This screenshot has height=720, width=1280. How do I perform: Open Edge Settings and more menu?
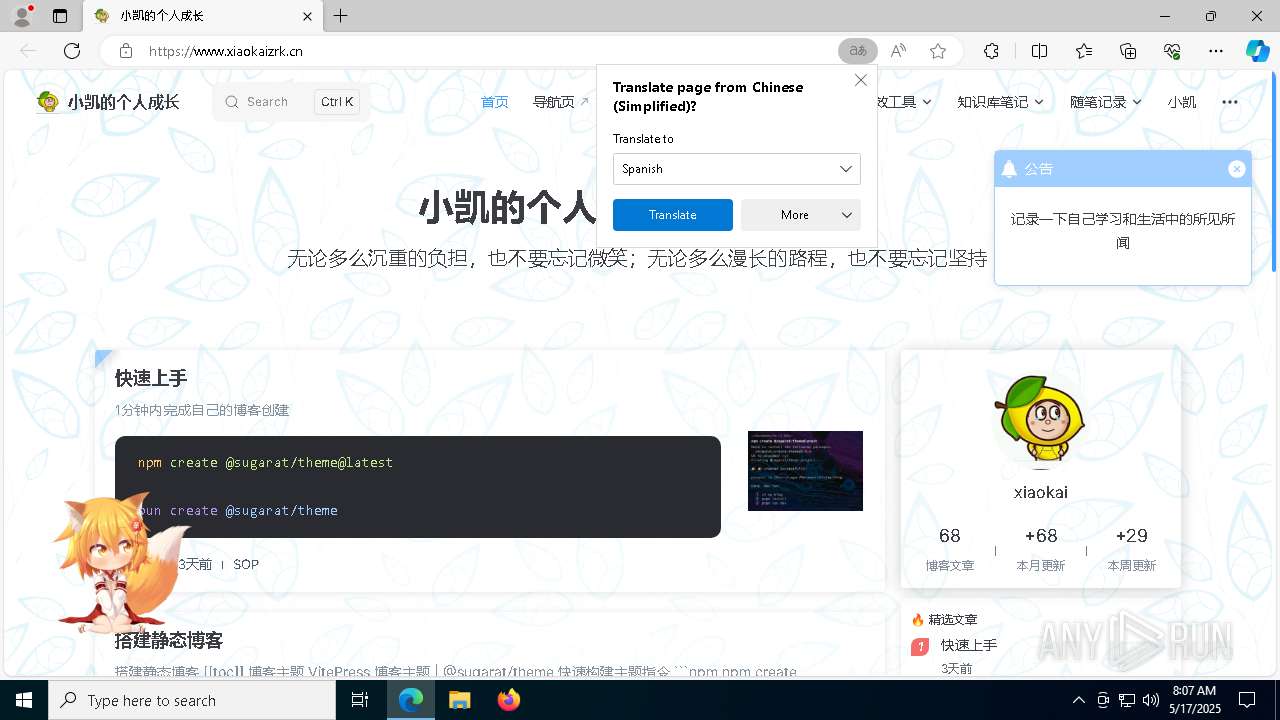[1216, 51]
